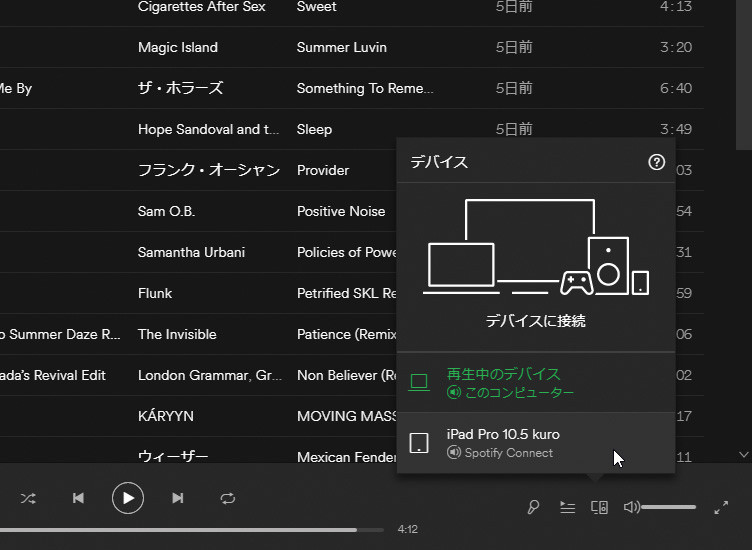Open album Provider
The height and width of the screenshot is (550, 752).
pyautogui.click(x=323, y=170)
